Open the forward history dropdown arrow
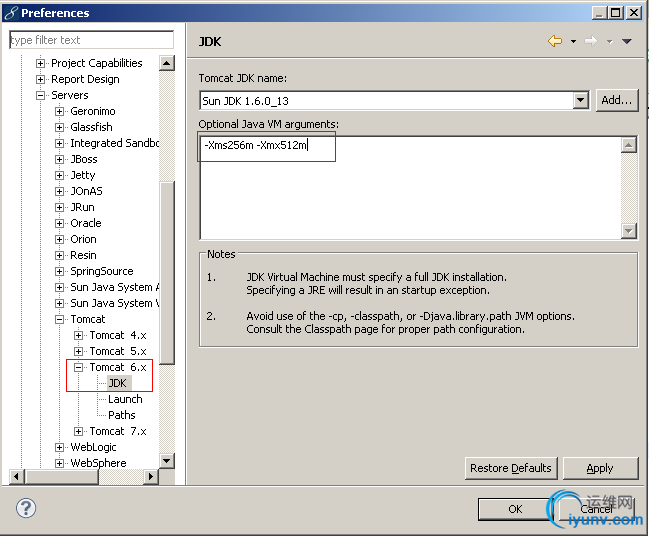The width and height of the screenshot is (649, 536). (x=609, y=41)
